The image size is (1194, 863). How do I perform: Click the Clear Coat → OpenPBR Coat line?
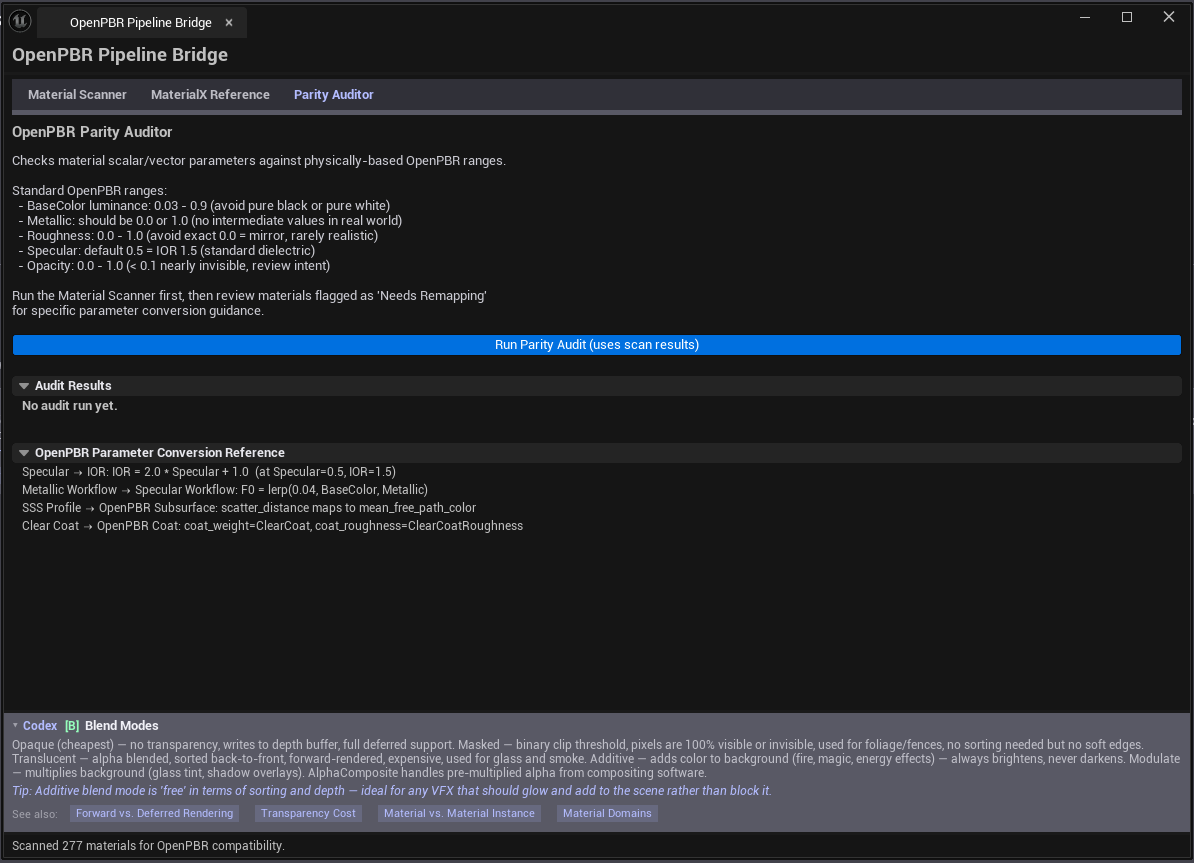coord(273,526)
